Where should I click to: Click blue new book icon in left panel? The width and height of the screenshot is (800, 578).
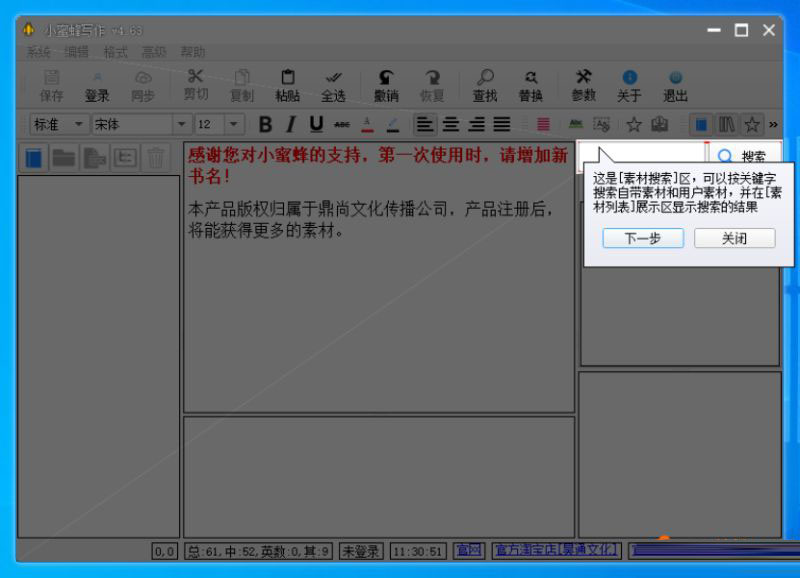coord(34,158)
